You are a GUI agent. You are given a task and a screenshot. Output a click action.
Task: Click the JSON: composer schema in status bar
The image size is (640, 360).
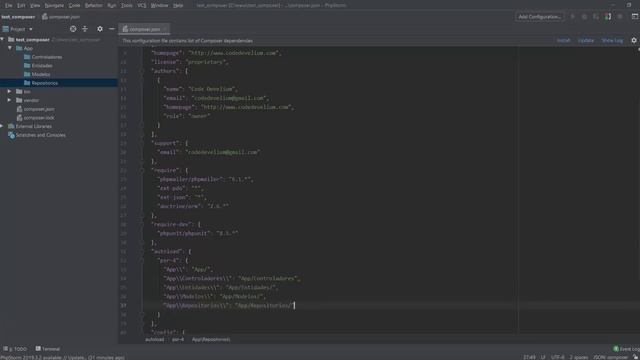(x=610, y=357)
